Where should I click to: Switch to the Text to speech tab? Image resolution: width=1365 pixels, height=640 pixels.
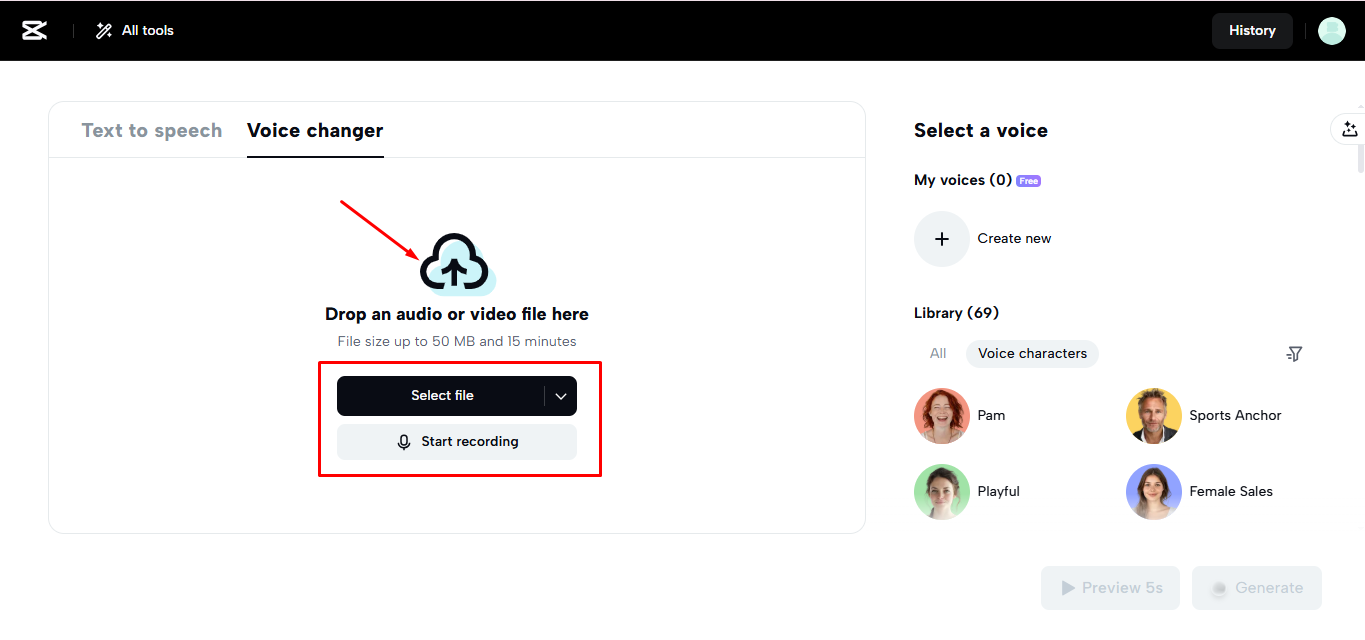point(152,130)
